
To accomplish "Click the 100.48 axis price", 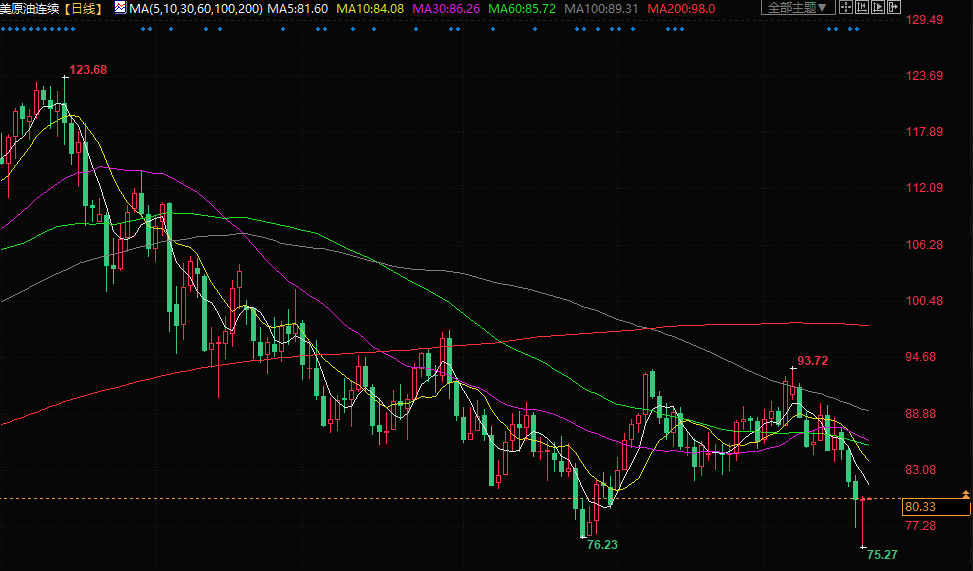I will pos(924,300).
